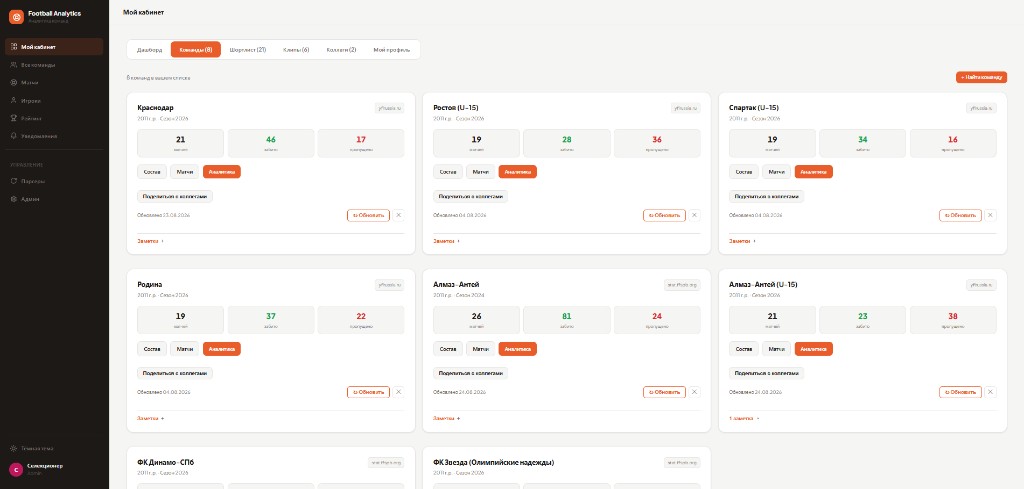Screen dimensions: 1024x489
Task: Share Краснодар via Поделиться с коллегами
Action: [x=175, y=197]
